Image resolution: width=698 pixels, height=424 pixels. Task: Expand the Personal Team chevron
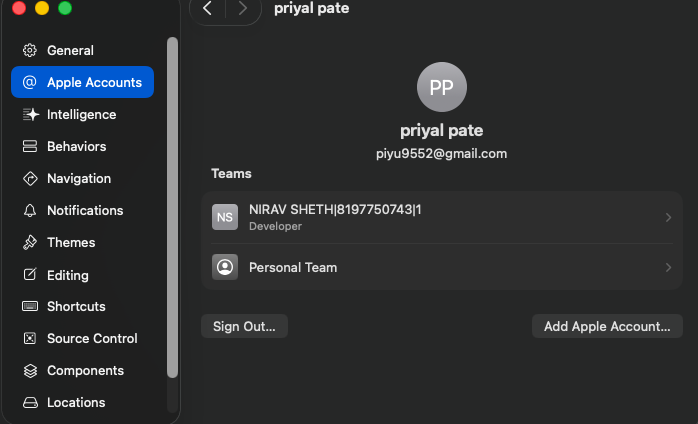(668, 267)
